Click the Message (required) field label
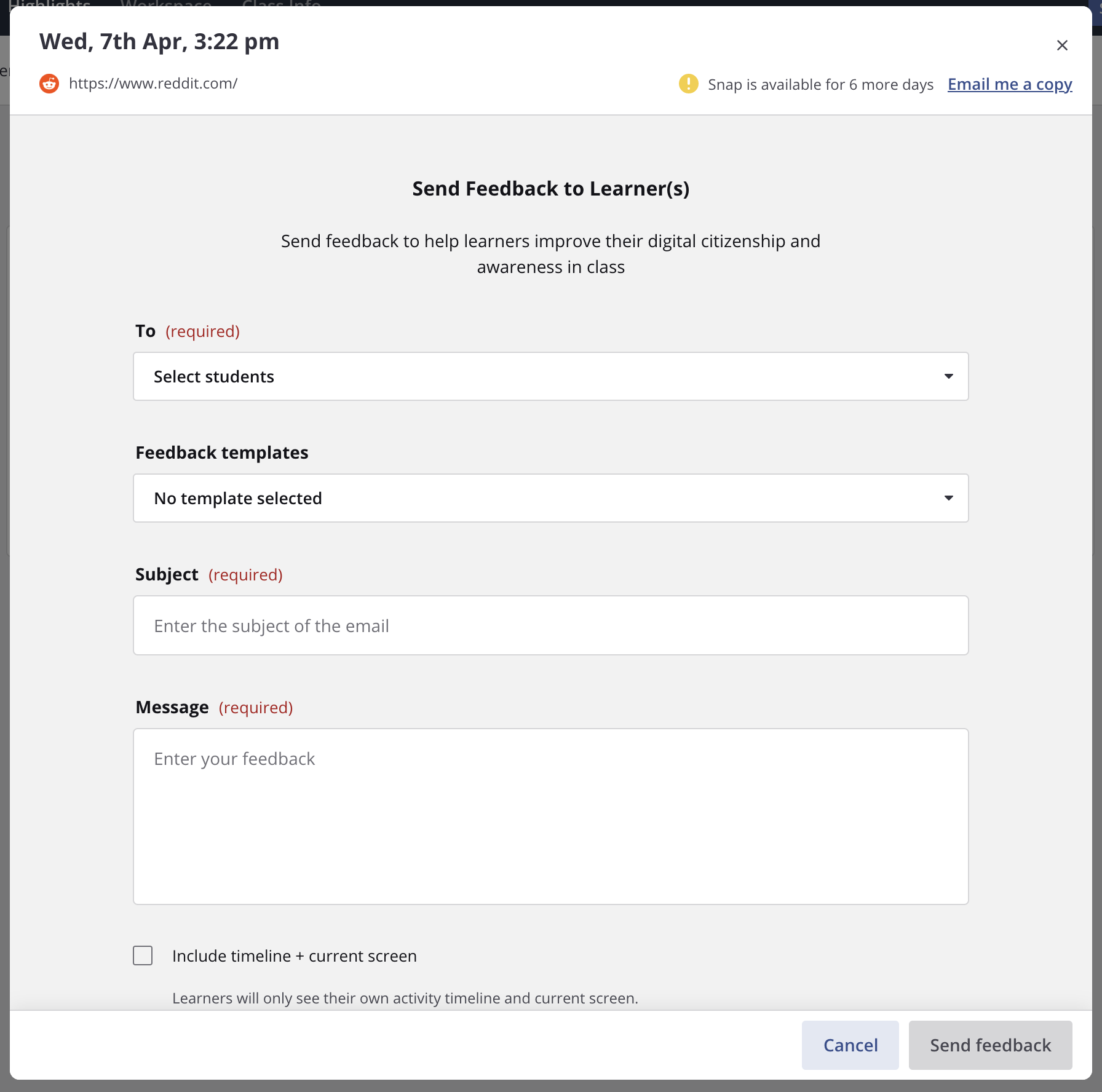This screenshot has height=1092, width=1102. (x=214, y=708)
